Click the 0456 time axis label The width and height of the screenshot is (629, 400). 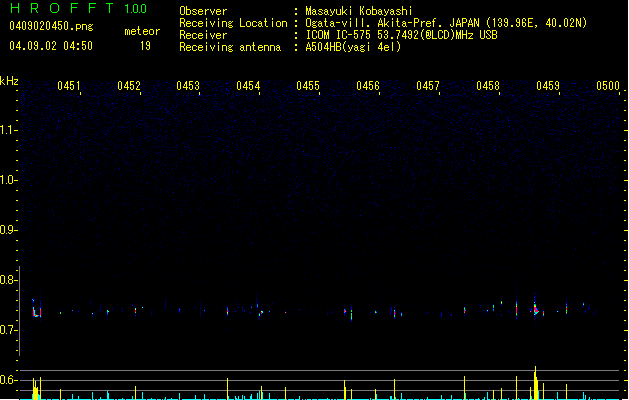(368, 86)
